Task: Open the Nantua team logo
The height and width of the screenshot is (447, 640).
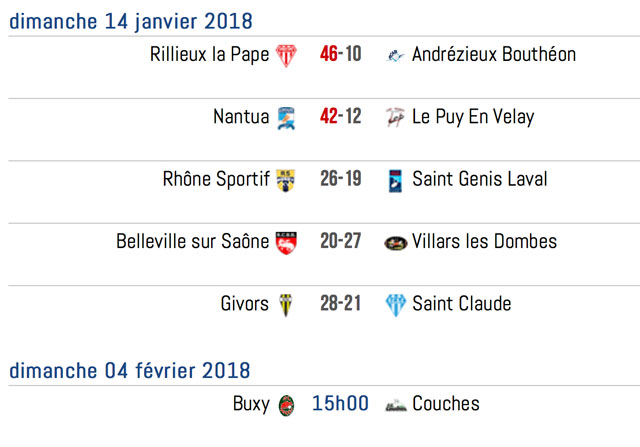Action: coord(286,118)
